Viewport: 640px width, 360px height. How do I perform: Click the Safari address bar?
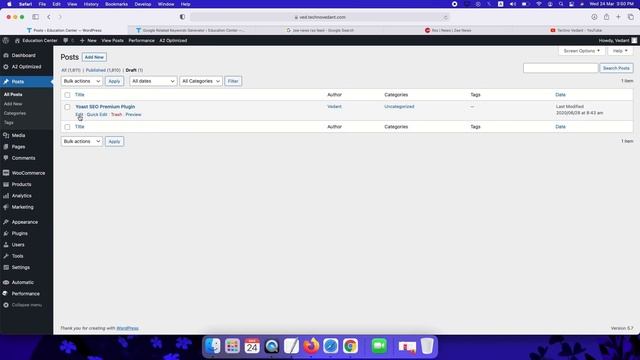(320, 17)
